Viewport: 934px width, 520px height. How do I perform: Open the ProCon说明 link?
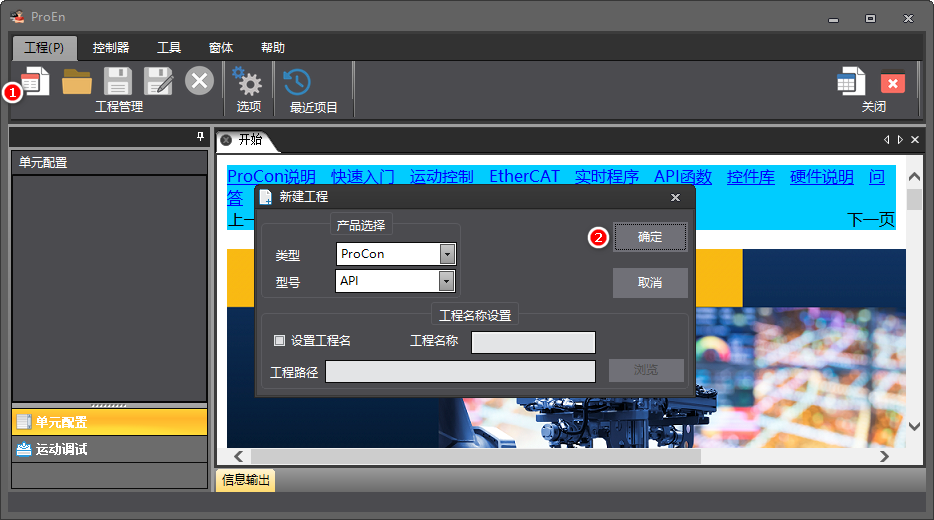coord(272,177)
